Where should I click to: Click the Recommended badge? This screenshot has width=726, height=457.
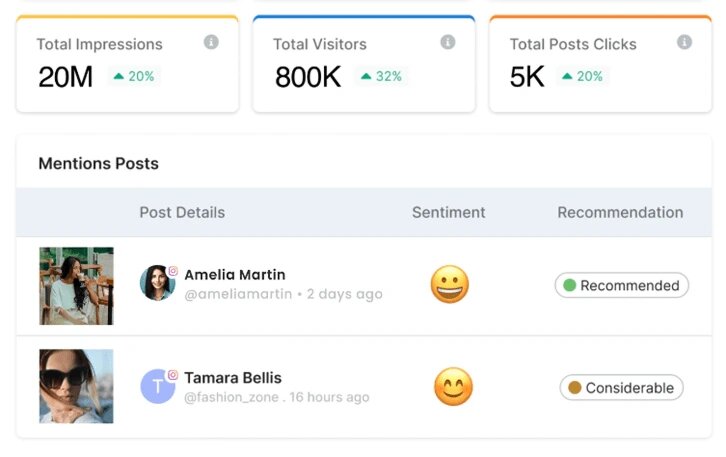pos(622,285)
